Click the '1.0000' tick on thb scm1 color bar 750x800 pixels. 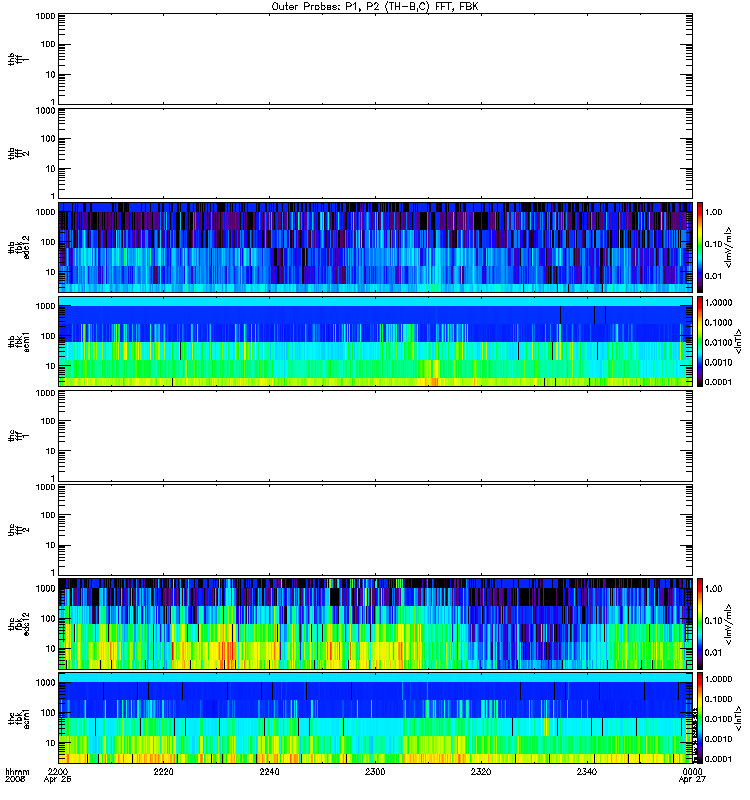pos(718,303)
